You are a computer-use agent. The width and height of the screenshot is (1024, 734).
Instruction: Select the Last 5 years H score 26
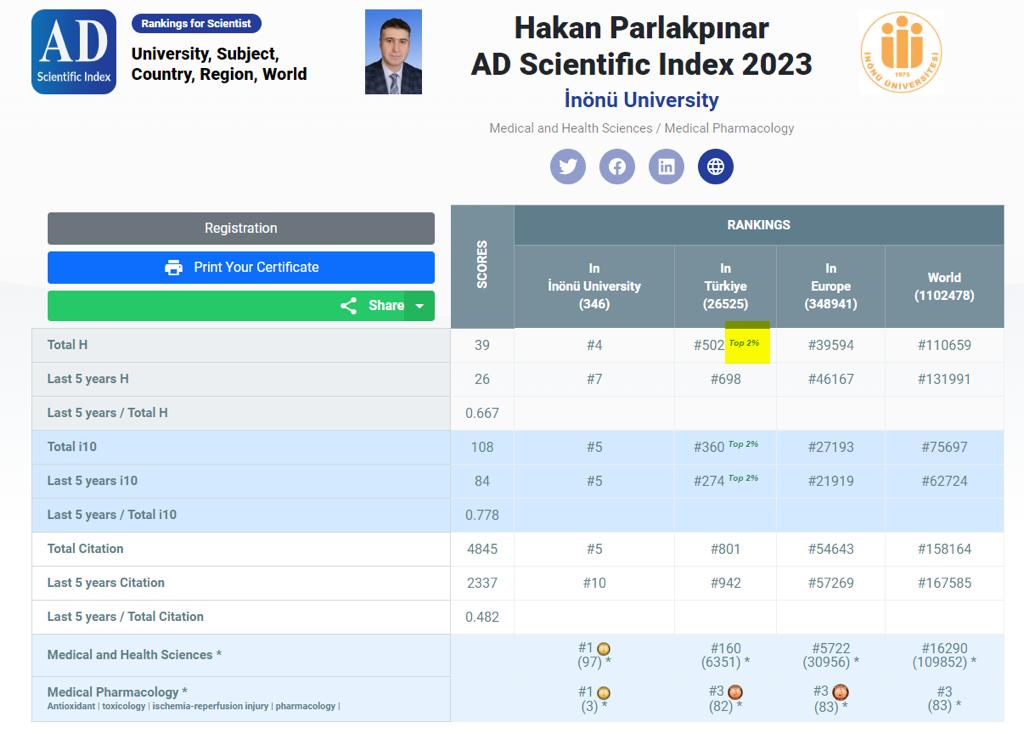click(482, 379)
